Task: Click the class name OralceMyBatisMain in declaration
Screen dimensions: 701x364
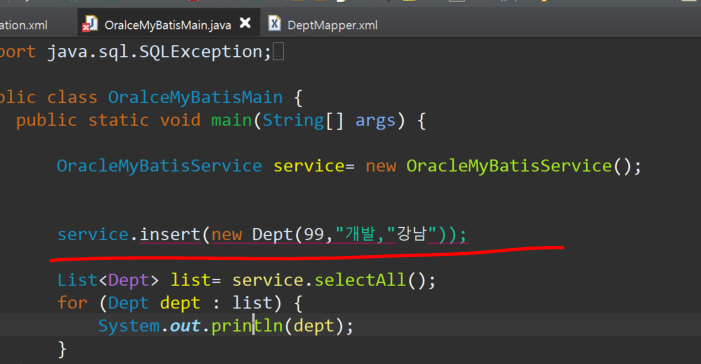Action: tap(195, 97)
